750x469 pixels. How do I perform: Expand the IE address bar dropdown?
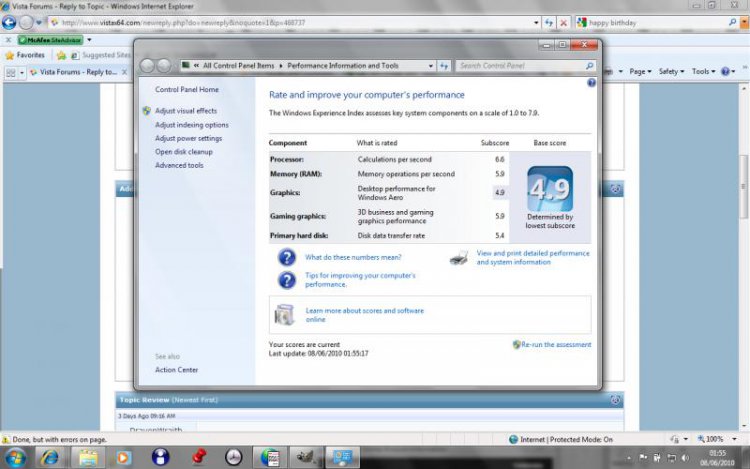coord(536,22)
